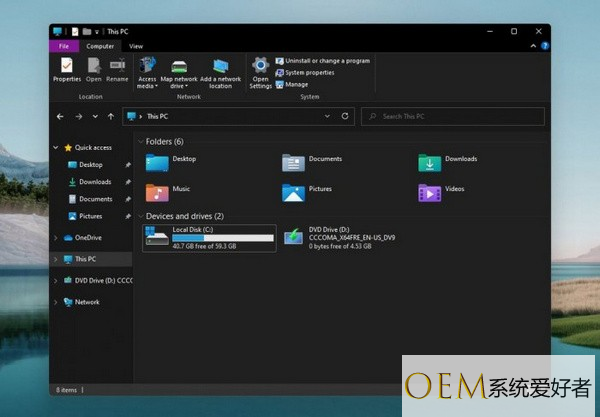This screenshot has width=600, height=417.
Task: Click Uninstall or change a program
Action: pyautogui.click(x=323, y=61)
